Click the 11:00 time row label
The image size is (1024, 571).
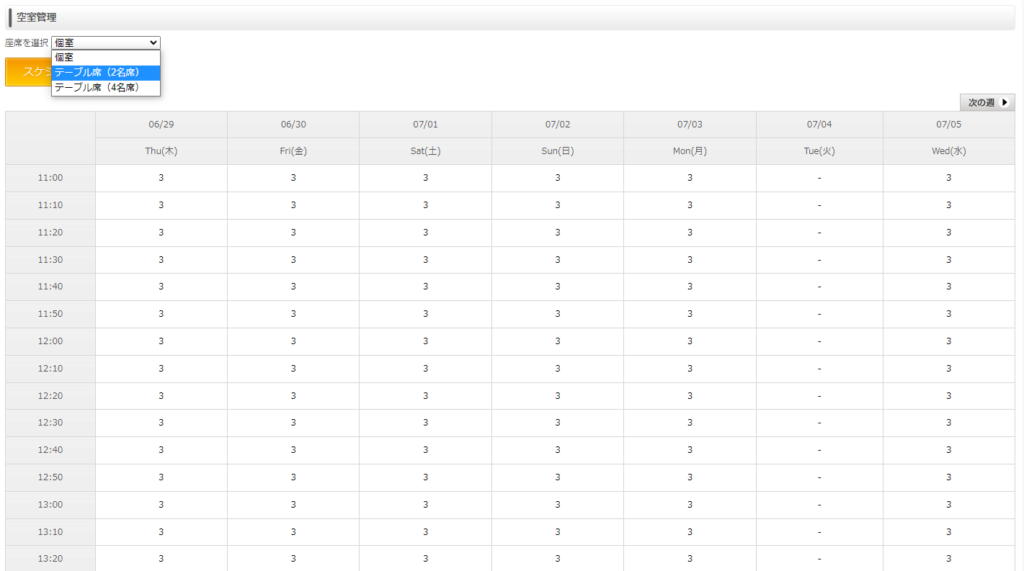[x=50, y=178]
